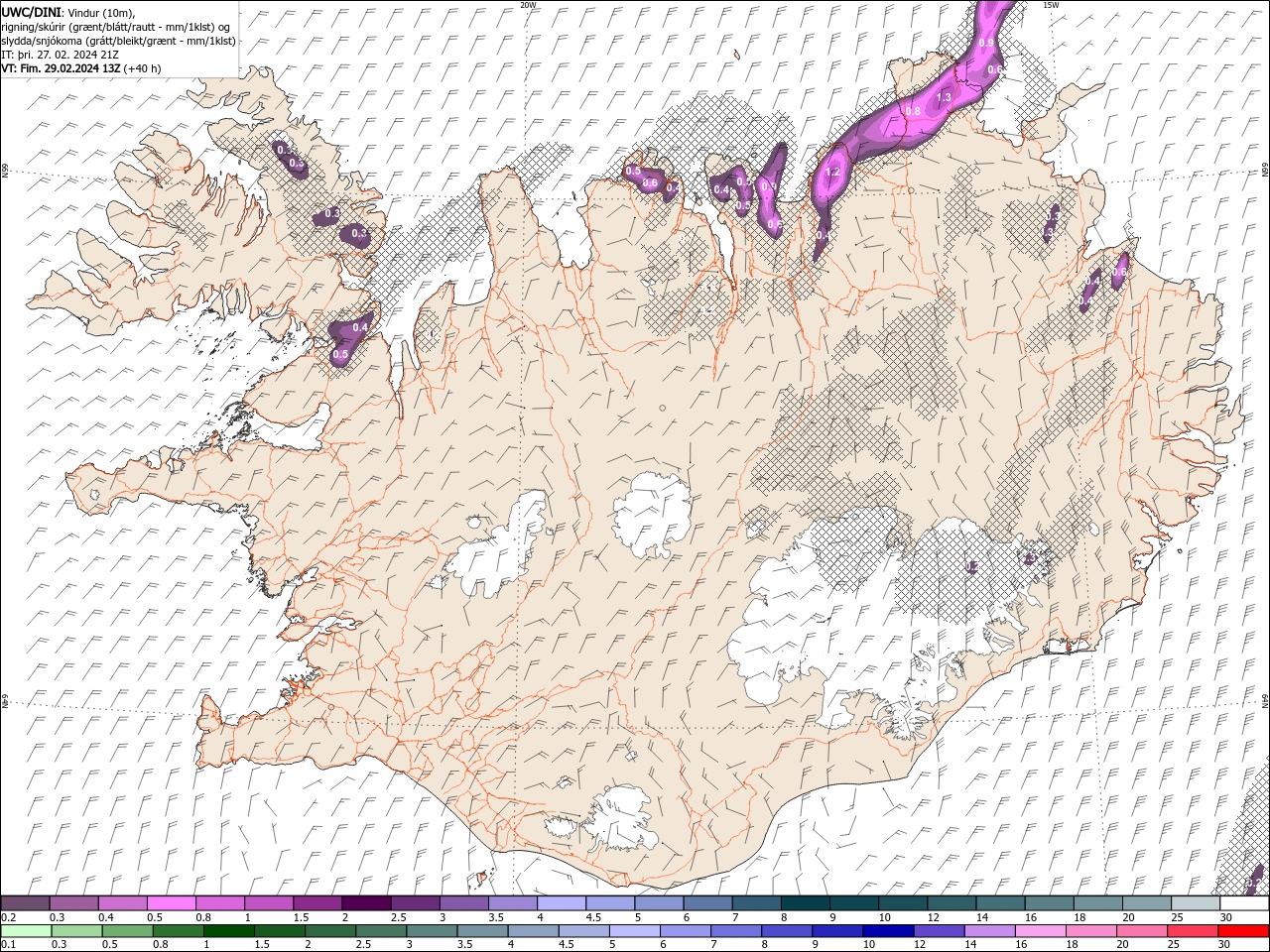Click the bright red 30 swatch, lower legend row
The image size is (1270, 952).
coord(1244,930)
